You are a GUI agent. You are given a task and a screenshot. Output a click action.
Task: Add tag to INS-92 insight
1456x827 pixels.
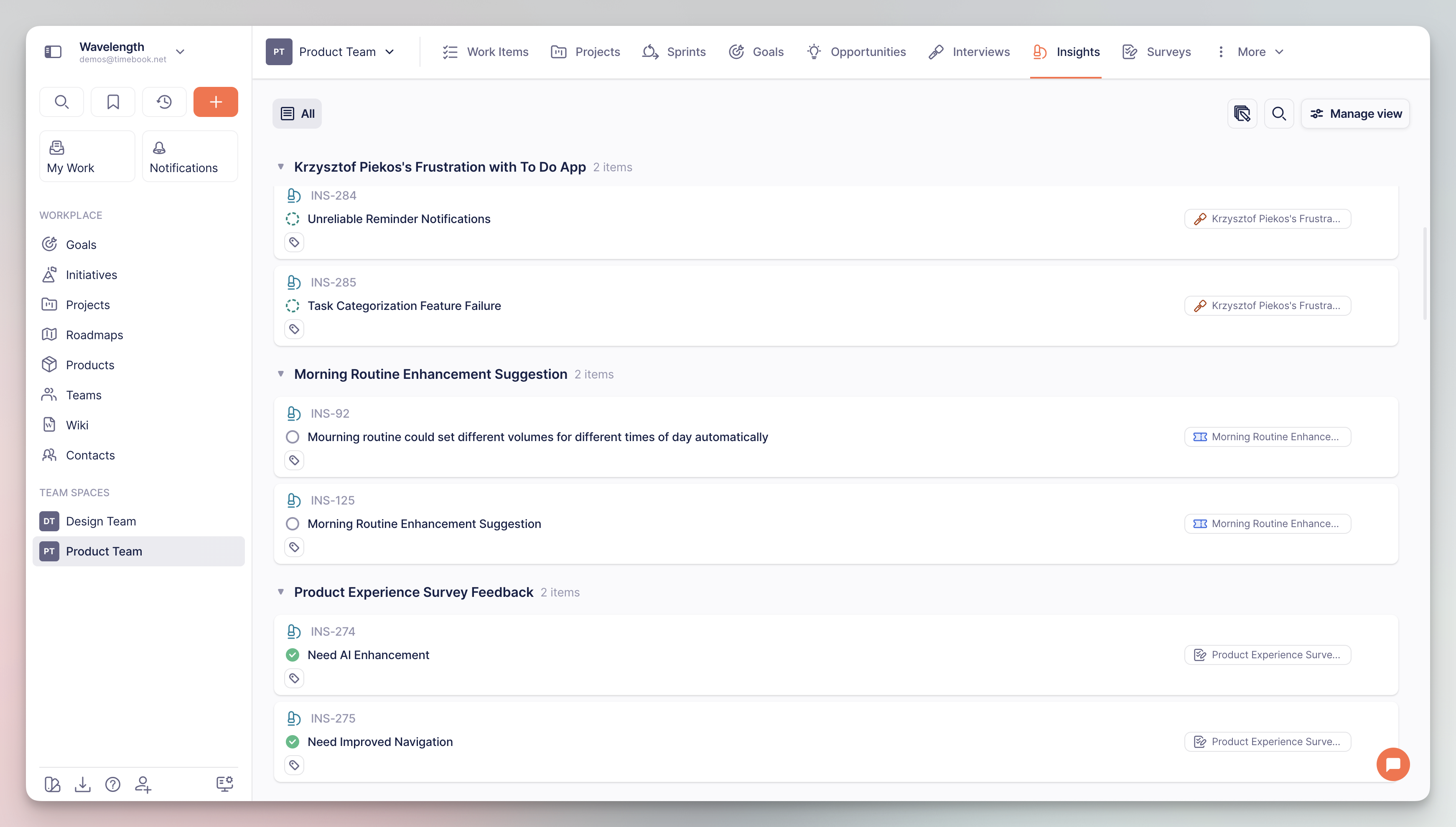pos(294,461)
